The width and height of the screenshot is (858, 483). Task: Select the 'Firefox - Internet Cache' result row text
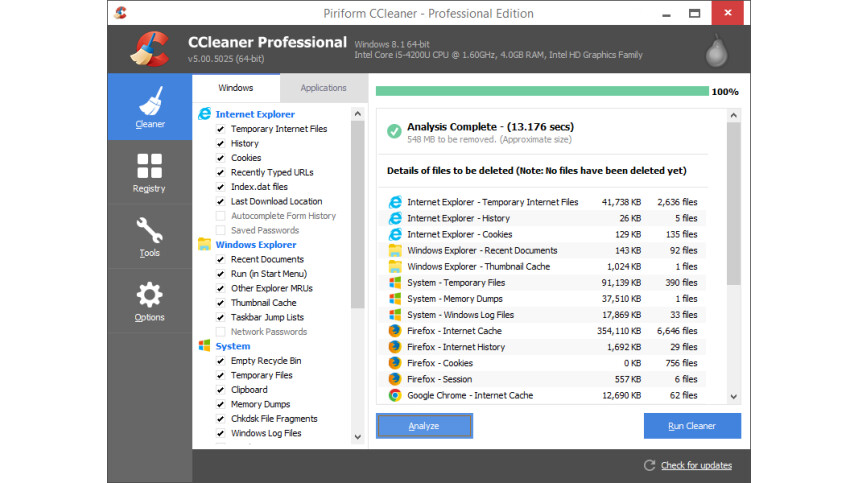point(454,331)
